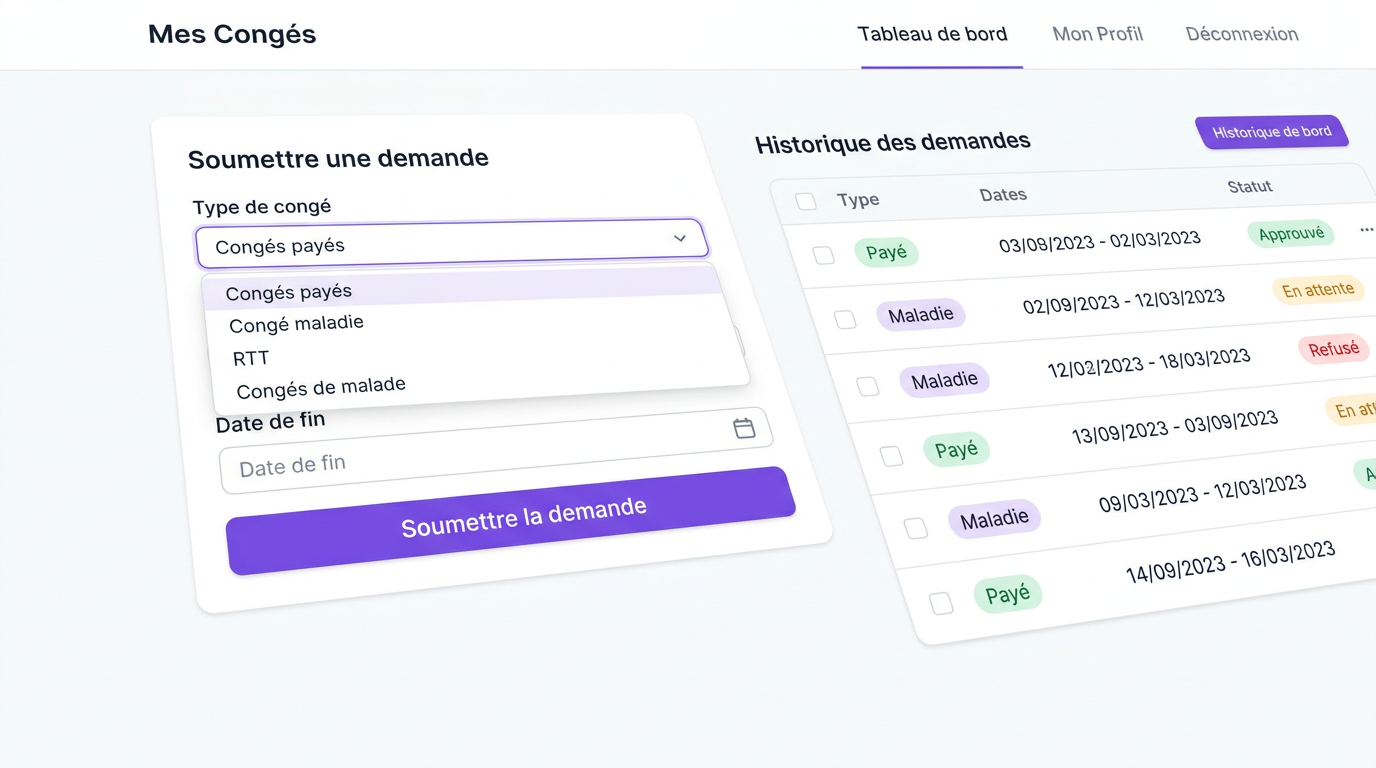The image size is (1376, 768).
Task: Click the Maladie tag in the 02/09/2023 row
Action: click(921, 315)
